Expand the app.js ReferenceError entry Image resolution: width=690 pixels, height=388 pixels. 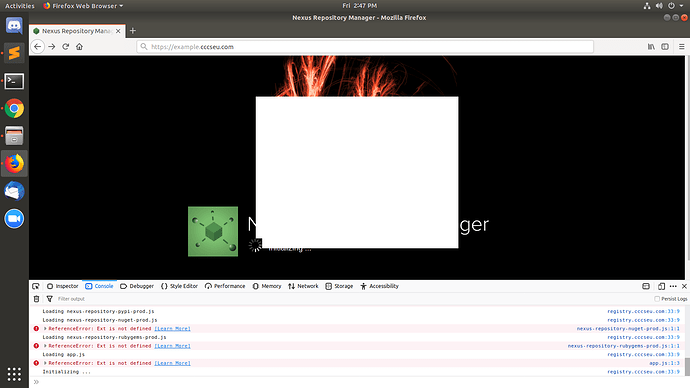tap(45, 363)
